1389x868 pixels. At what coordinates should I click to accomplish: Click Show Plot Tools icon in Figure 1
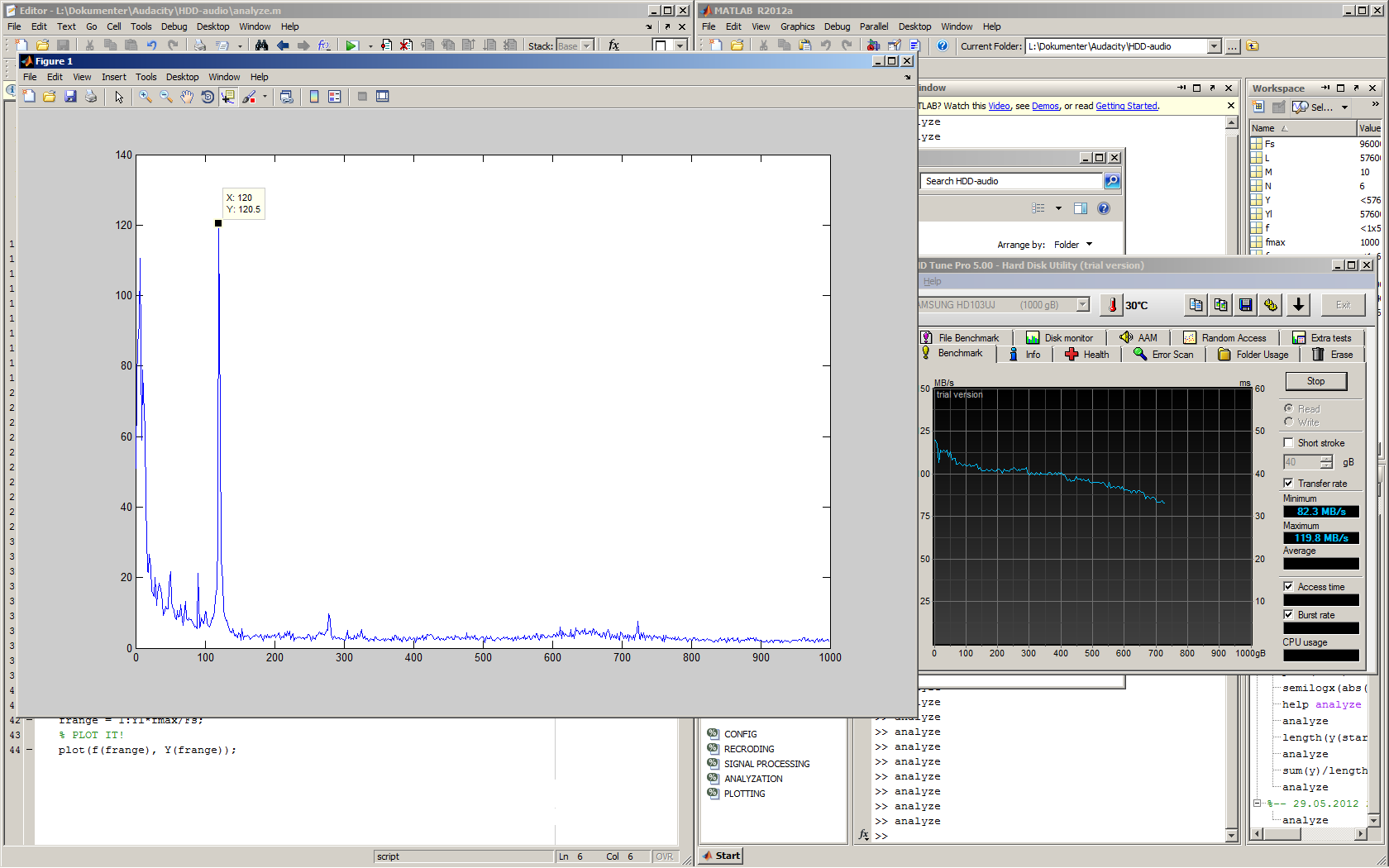pyautogui.click(x=383, y=97)
